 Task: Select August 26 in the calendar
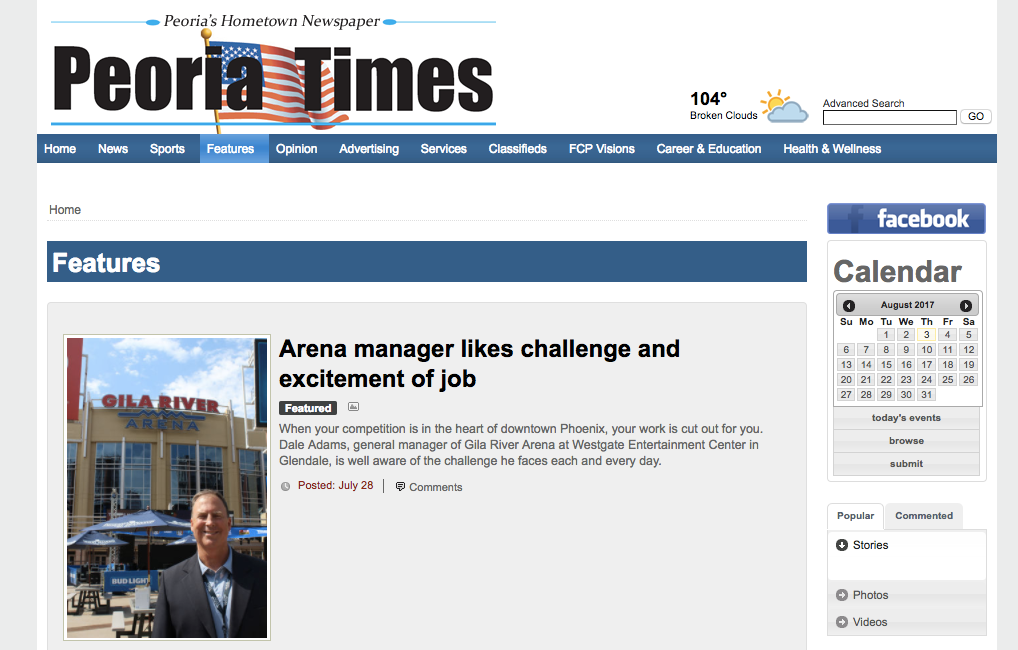(968, 380)
